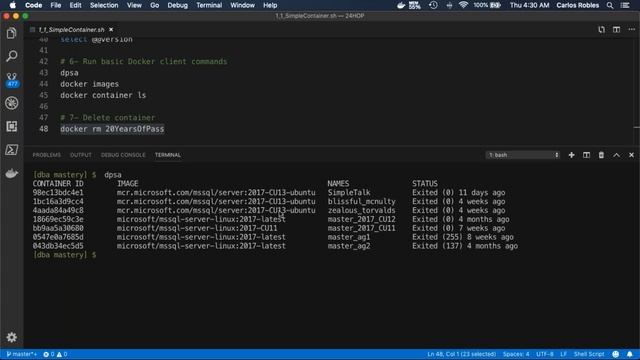
Task: Click Ln 48, Col 1 cursor position
Action: click(x=461, y=354)
